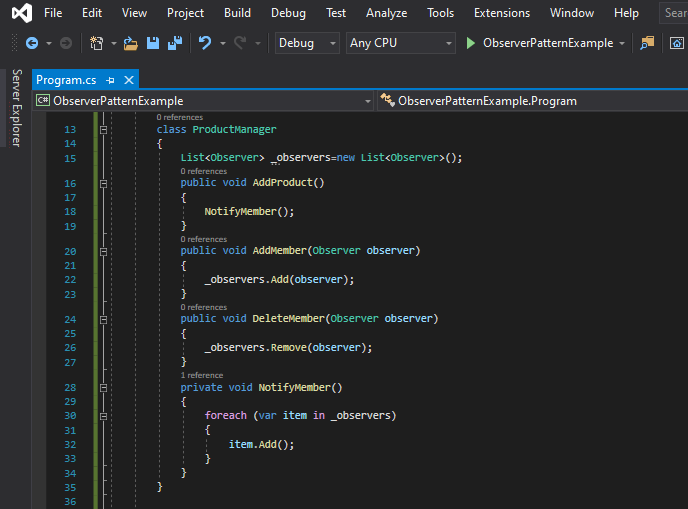688x509 pixels.
Task: Click _observers.Remove(observer); on line 26
Action: click(x=288, y=348)
